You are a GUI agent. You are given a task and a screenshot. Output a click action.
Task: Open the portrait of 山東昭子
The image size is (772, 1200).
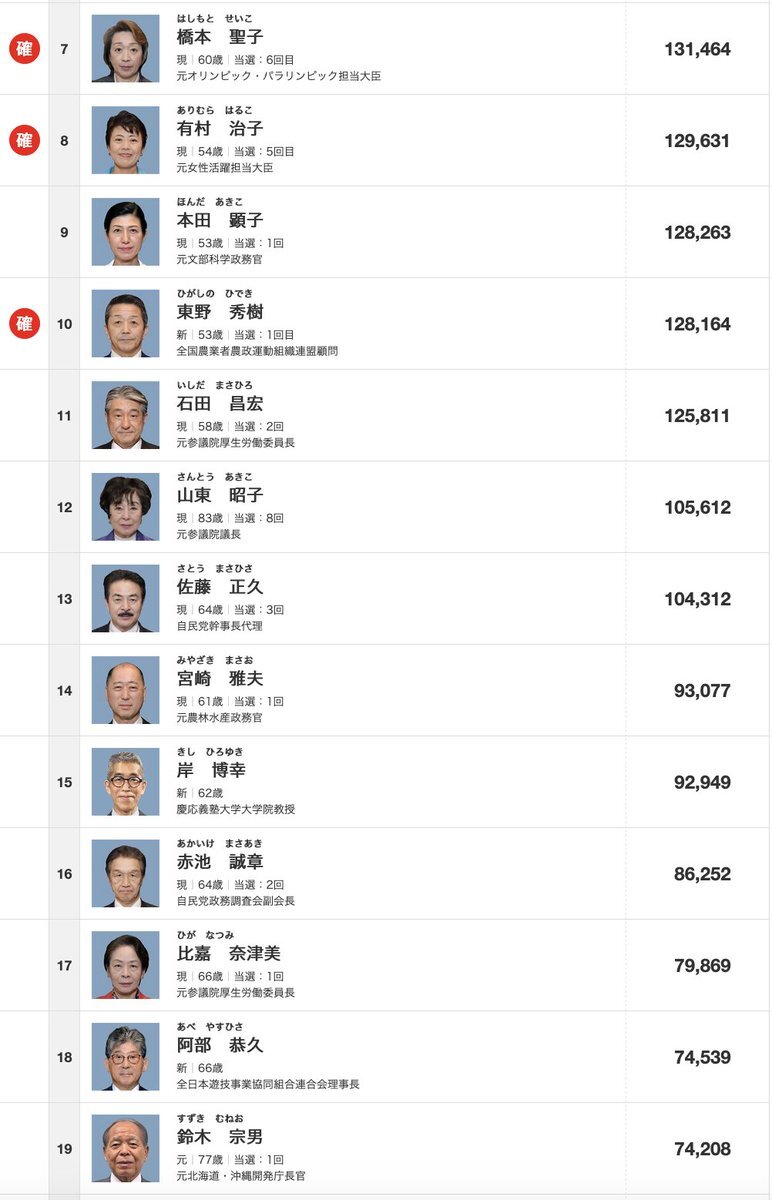click(125, 507)
